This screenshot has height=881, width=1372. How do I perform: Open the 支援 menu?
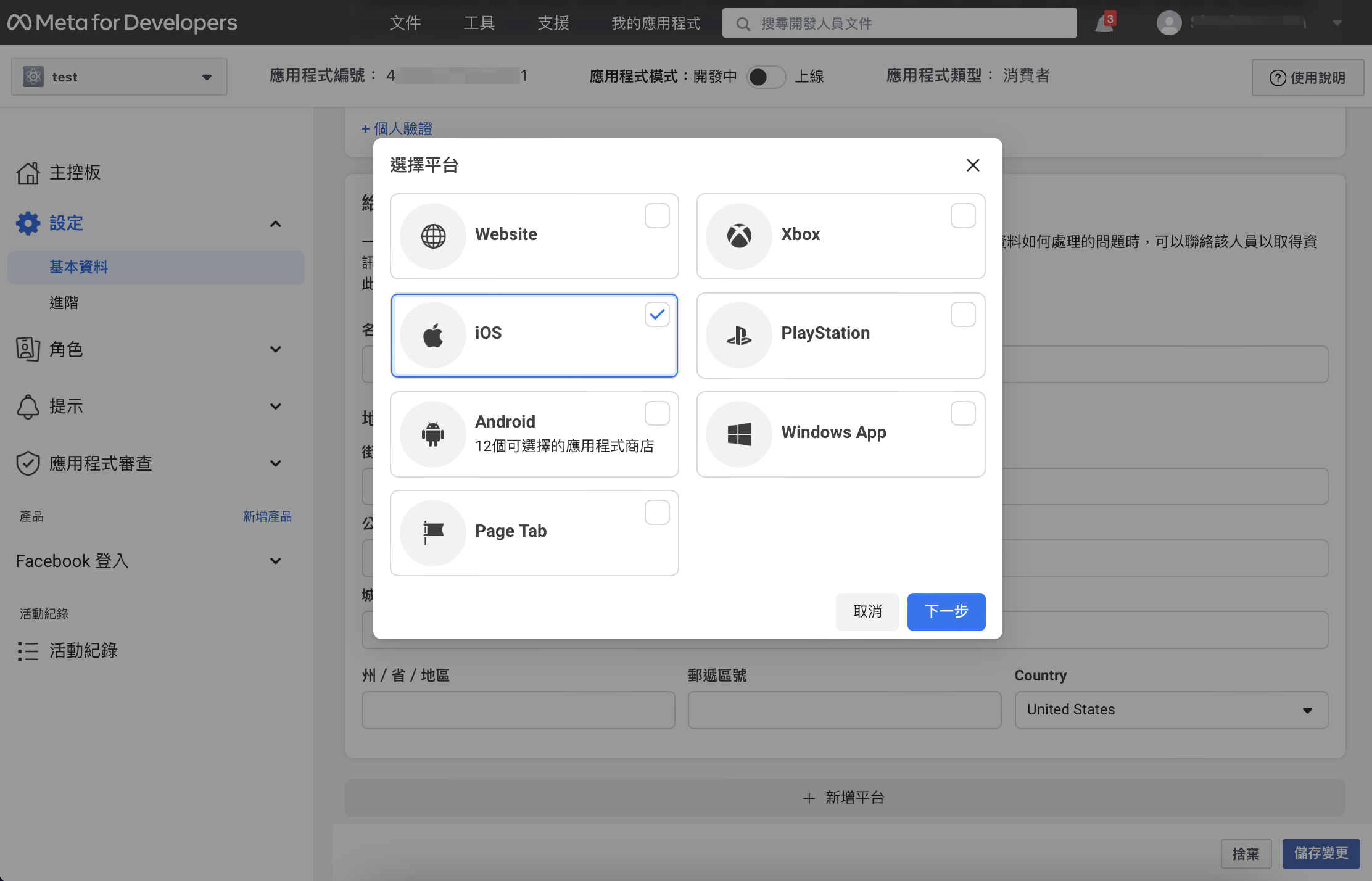(x=553, y=23)
